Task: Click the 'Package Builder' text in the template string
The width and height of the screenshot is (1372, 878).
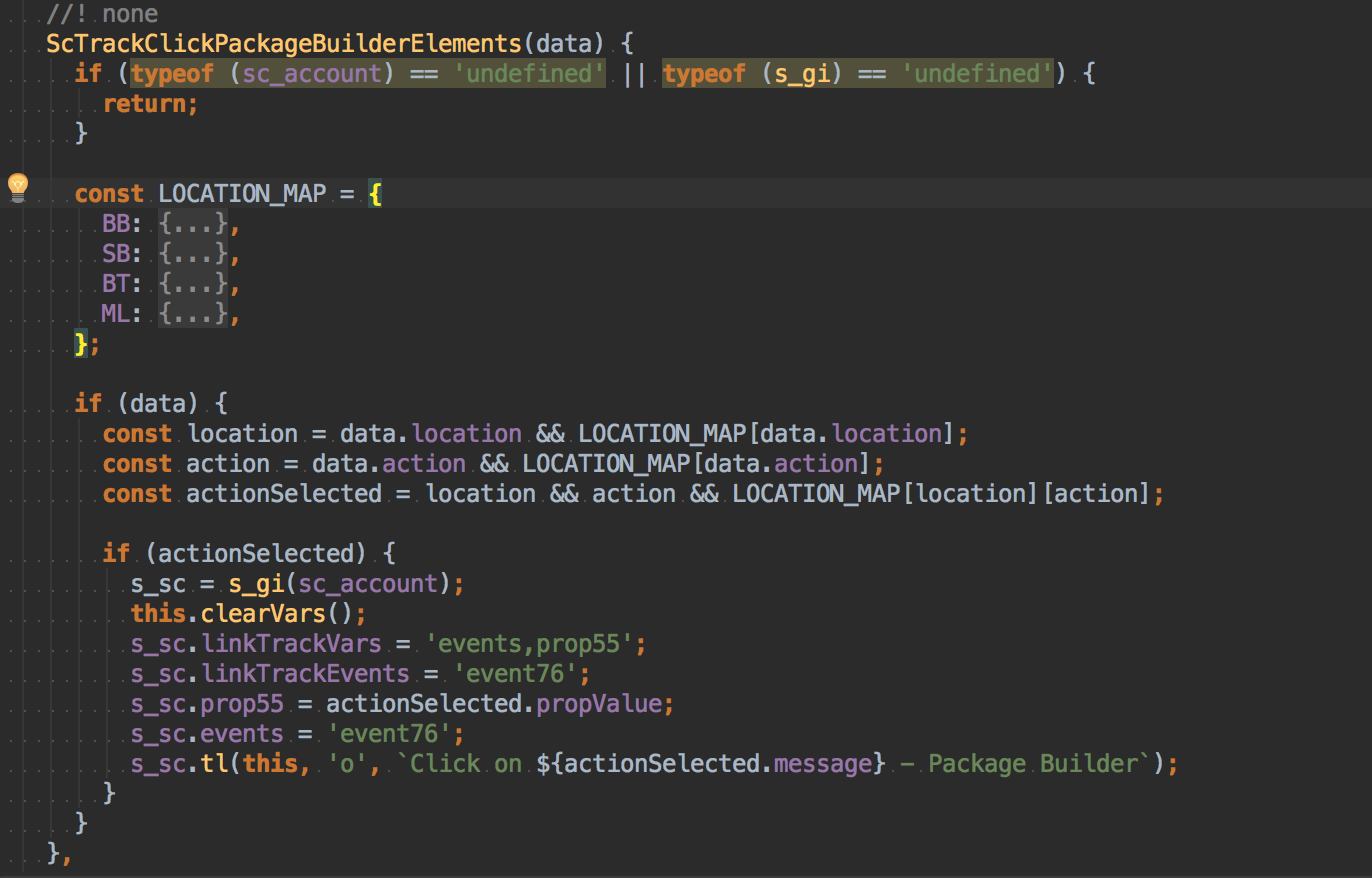Action: point(1034,764)
